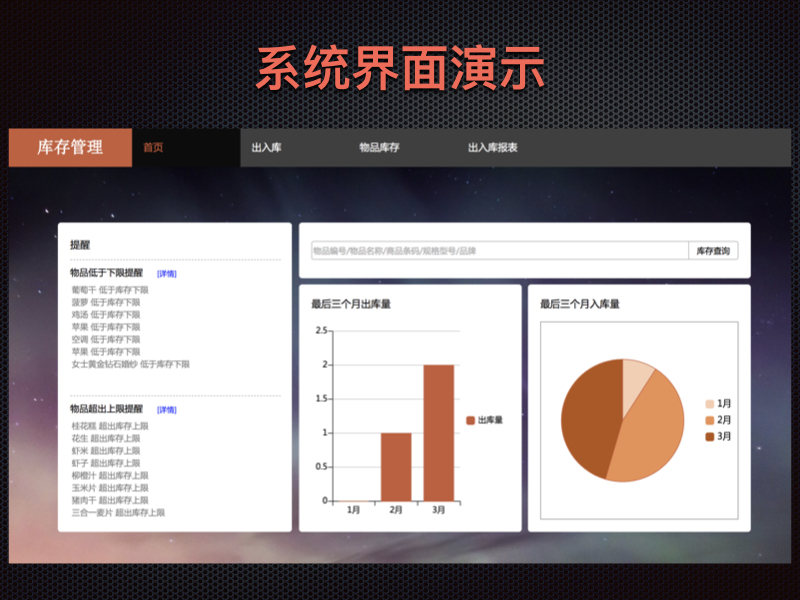Click the 出库量 legend color swatch
The image size is (800, 600).
click(x=470, y=420)
